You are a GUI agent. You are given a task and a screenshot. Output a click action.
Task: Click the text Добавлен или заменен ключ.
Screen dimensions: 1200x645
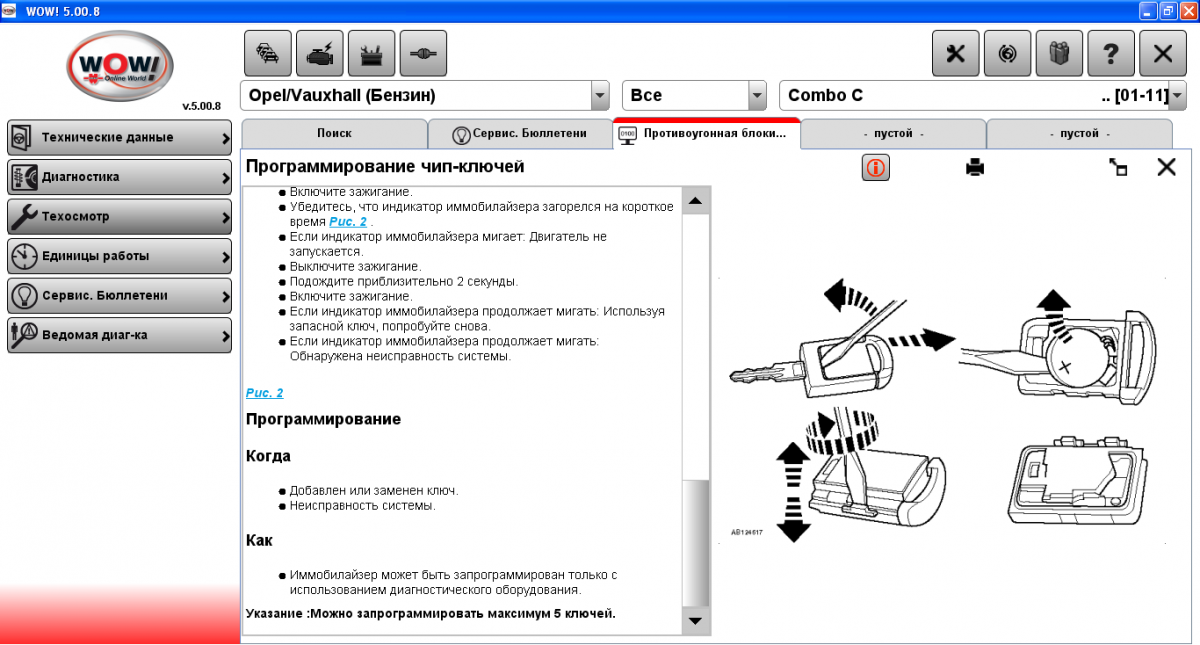pyautogui.click(x=374, y=491)
